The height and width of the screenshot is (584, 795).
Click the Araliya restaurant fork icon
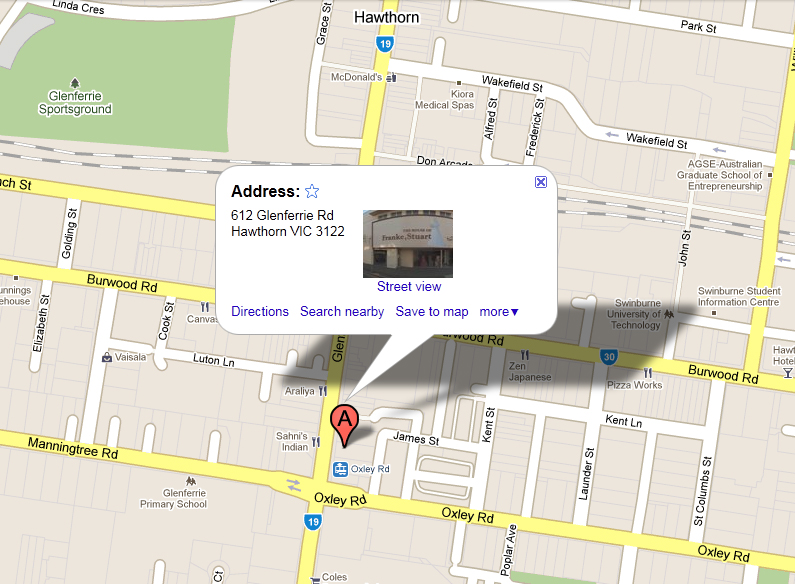pos(322,391)
